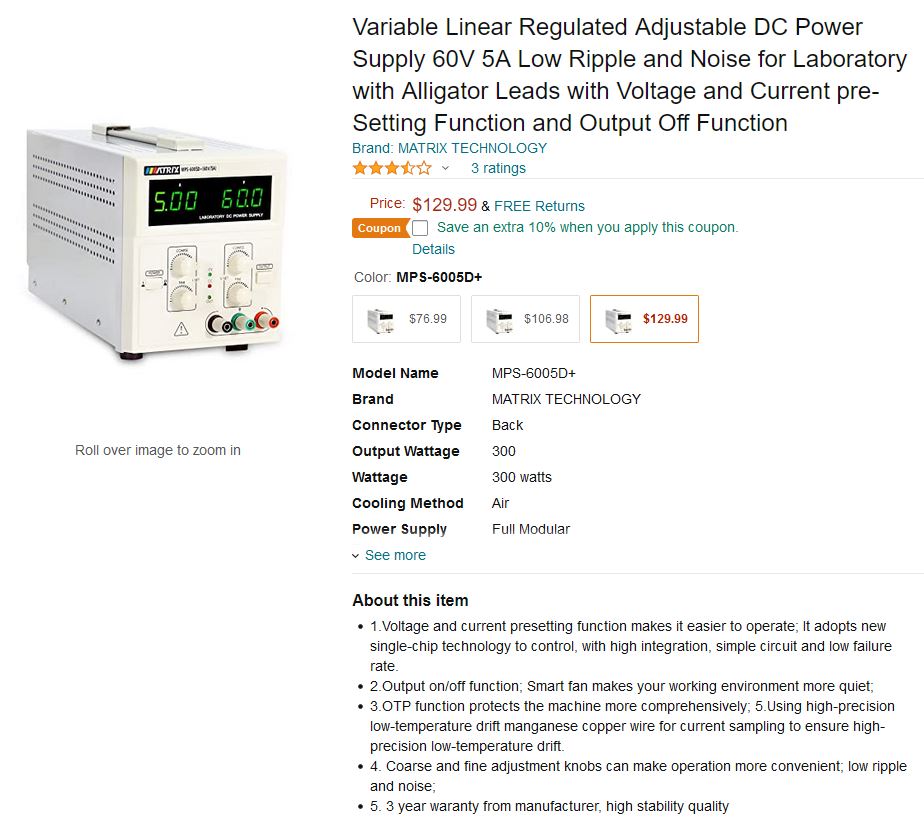Select the $106.98 model variant
Viewport: 924px width, 823px height.
(525, 319)
